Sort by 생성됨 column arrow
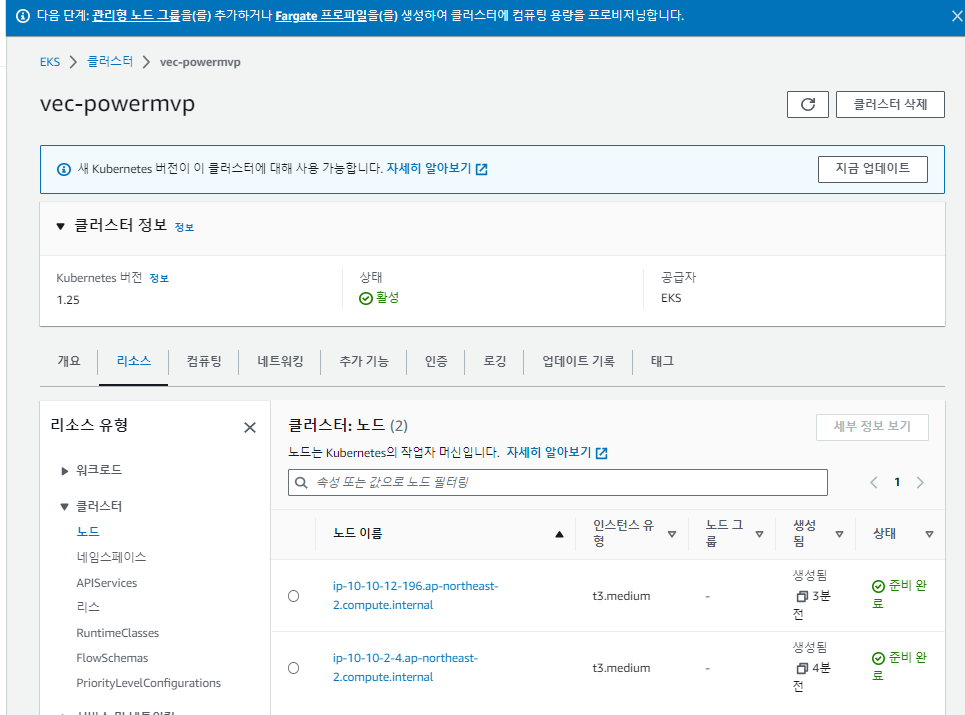 coord(839,534)
